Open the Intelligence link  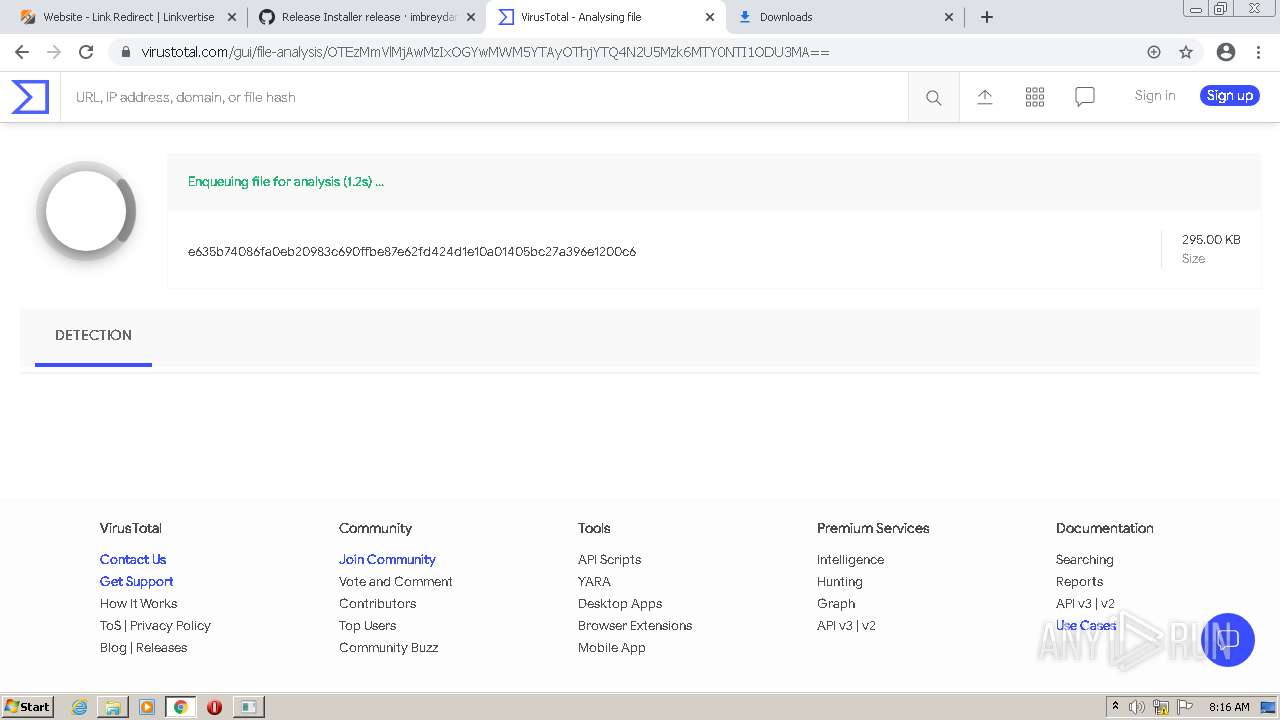point(850,560)
